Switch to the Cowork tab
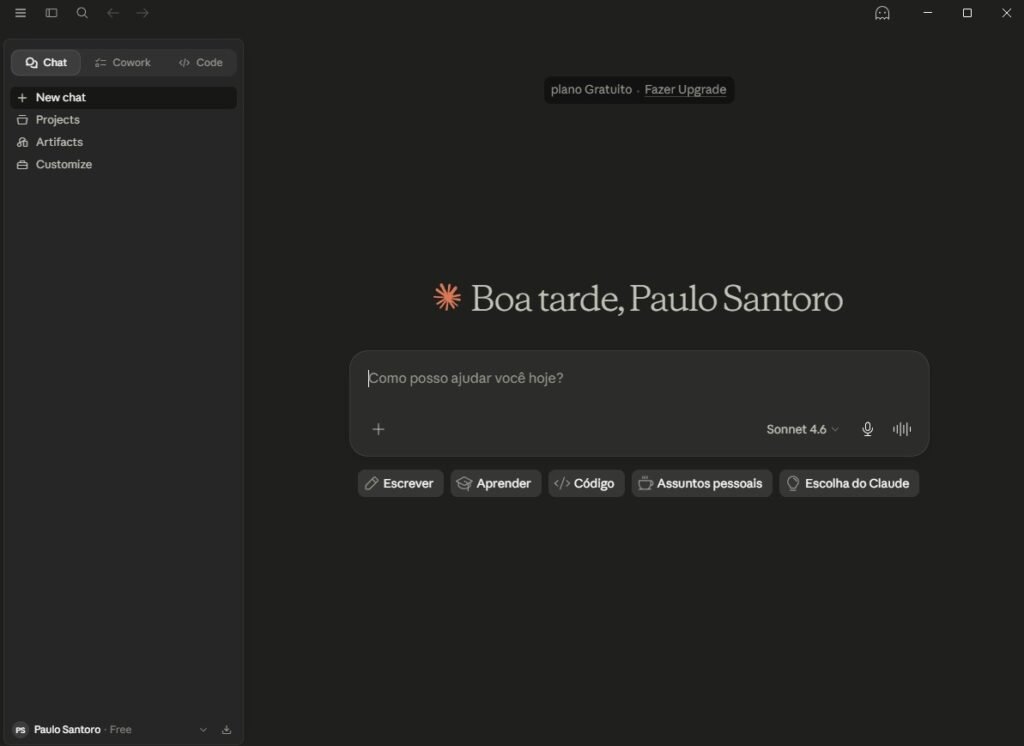The image size is (1024, 746). coord(123,63)
